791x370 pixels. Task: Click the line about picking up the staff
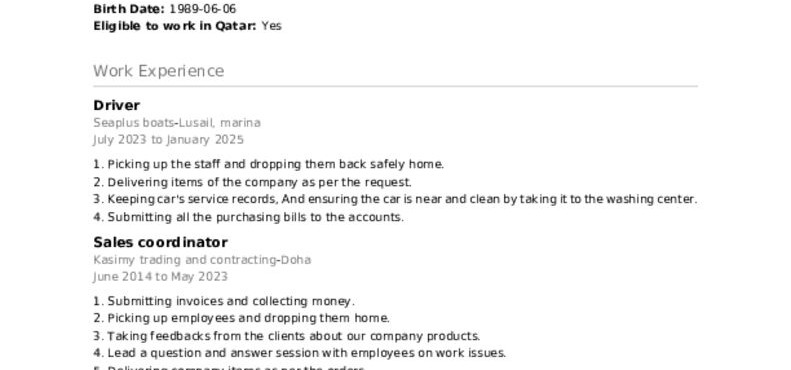(x=268, y=164)
